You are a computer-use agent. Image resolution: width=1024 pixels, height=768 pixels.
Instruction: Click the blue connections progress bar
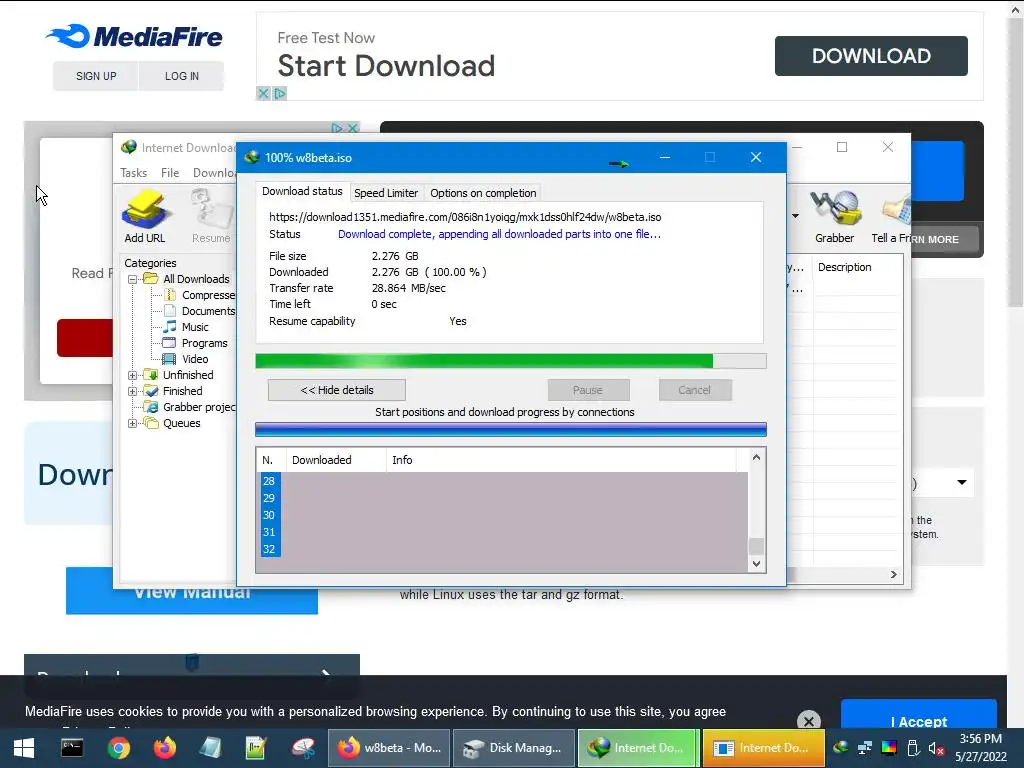(x=511, y=429)
